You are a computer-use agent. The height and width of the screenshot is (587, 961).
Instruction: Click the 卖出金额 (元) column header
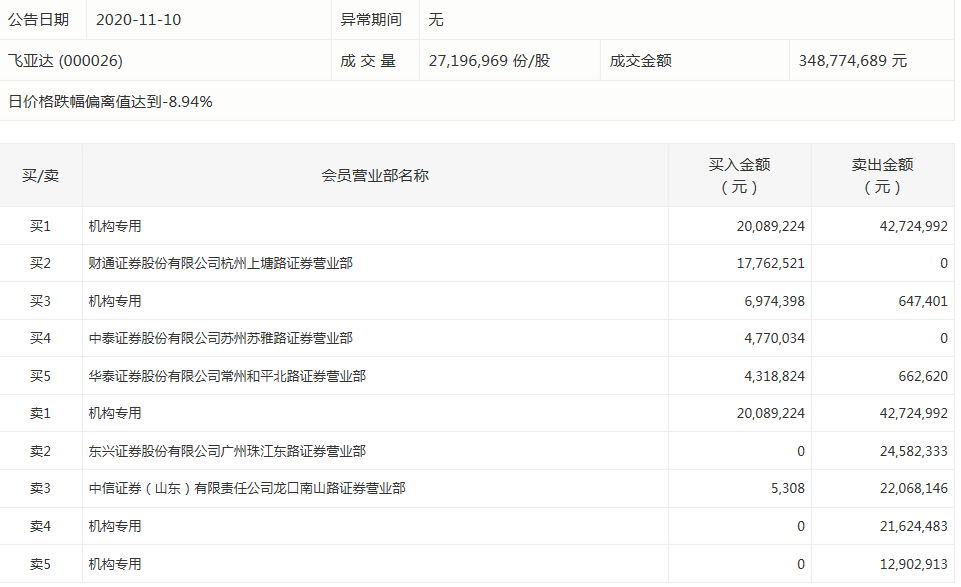coord(882,176)
